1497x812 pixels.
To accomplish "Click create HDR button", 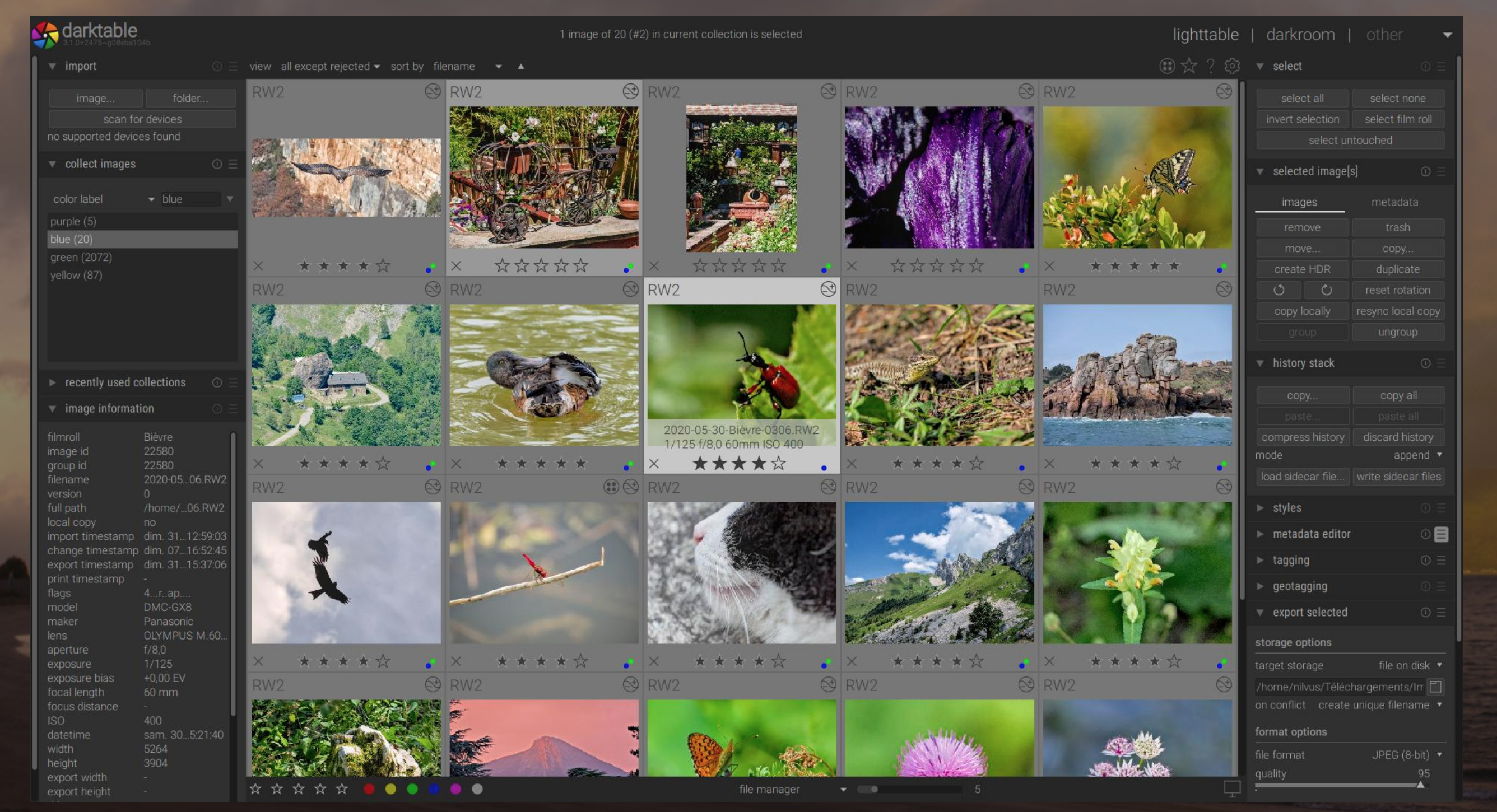I will pos(1303,269).
